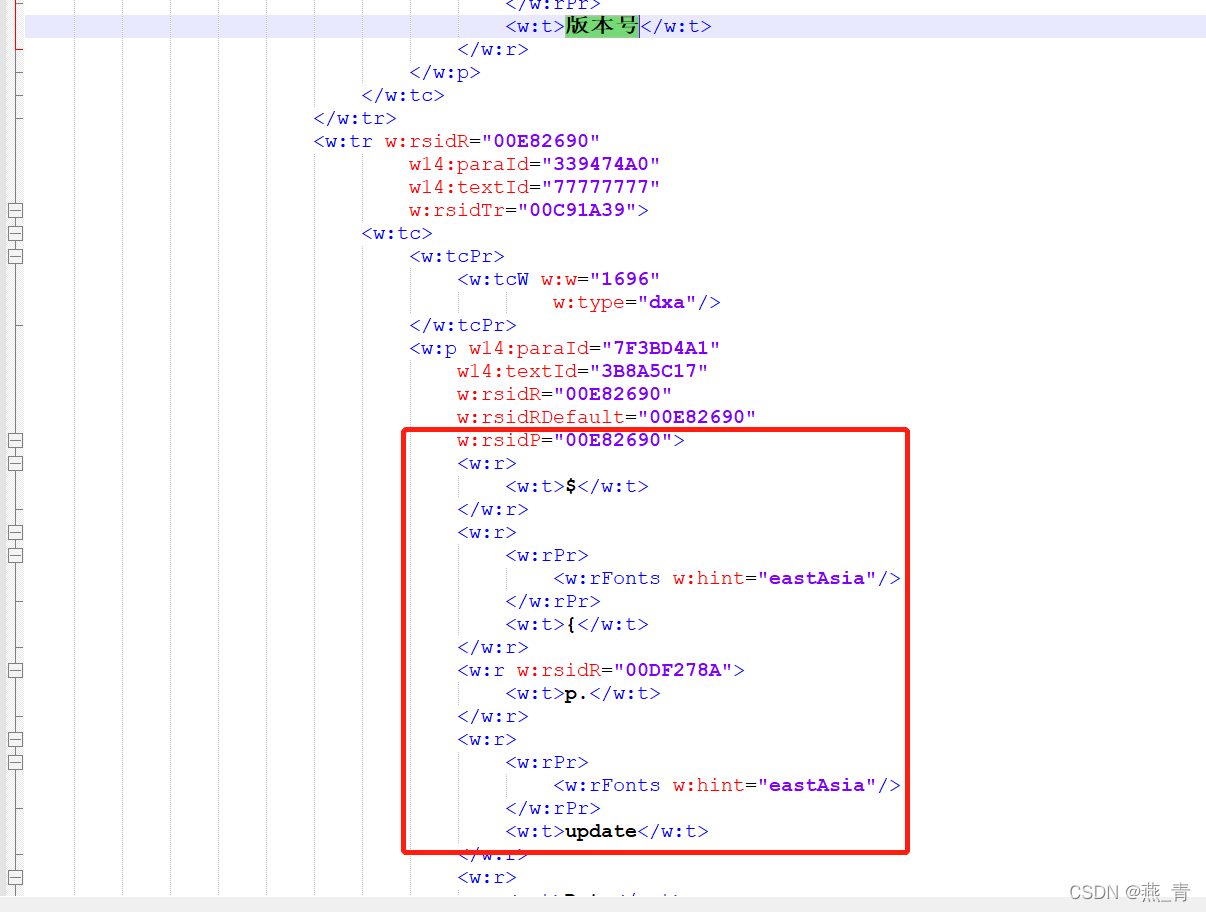
Task: Click the highlighted 版本号 text
Action: point(601,26)
